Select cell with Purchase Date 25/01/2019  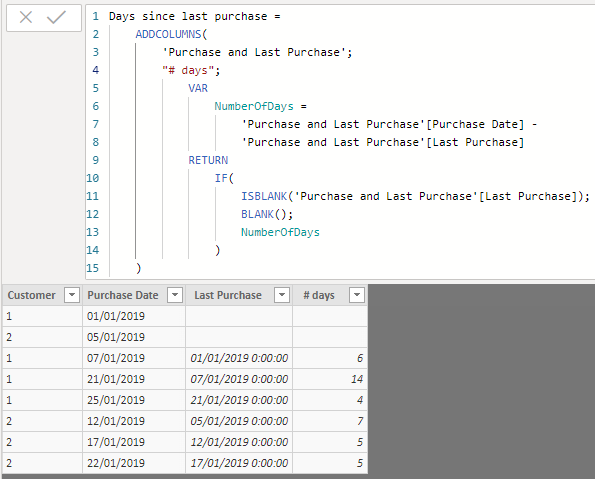tap(134, 400)
